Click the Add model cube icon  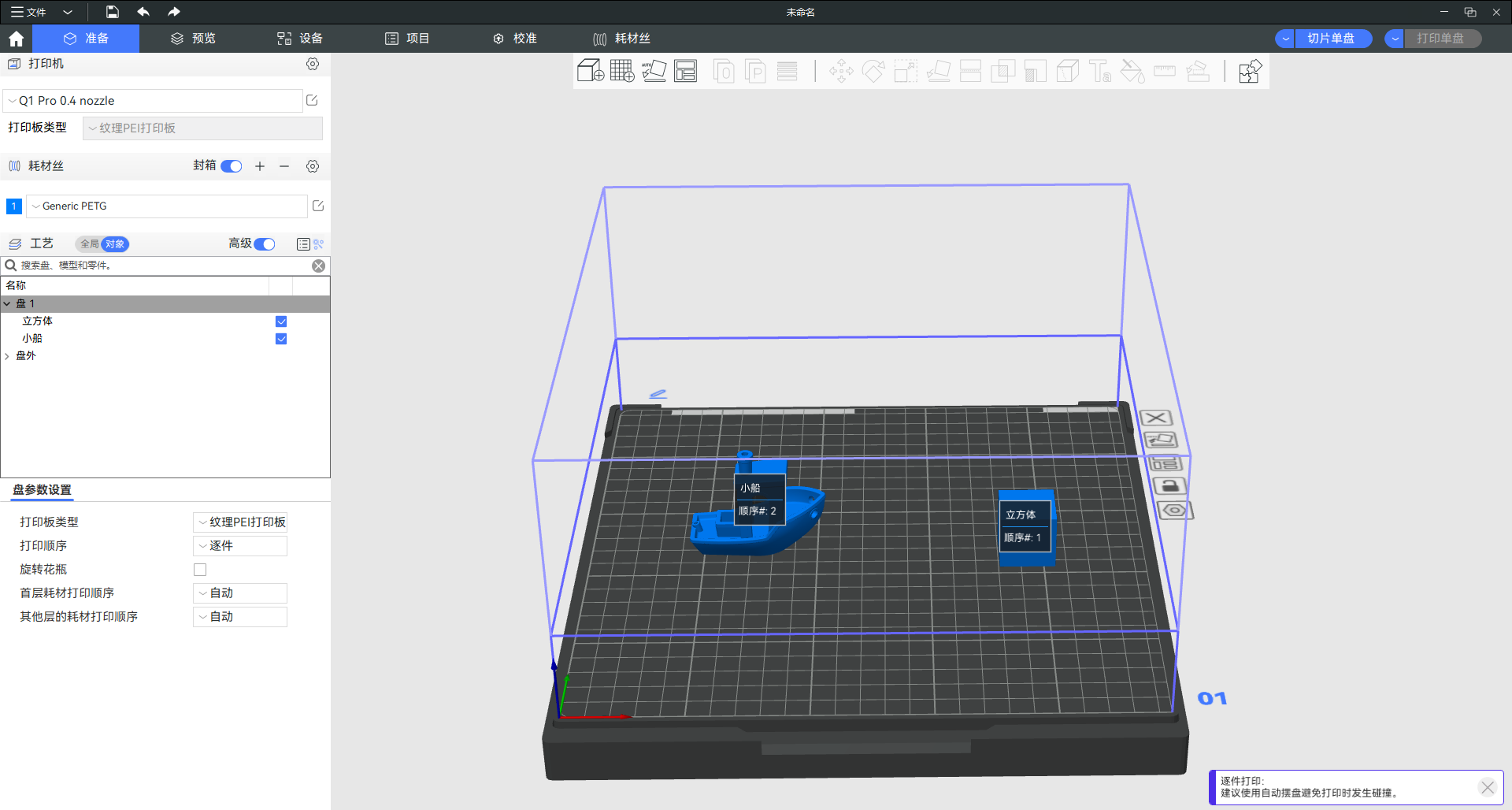590,71
